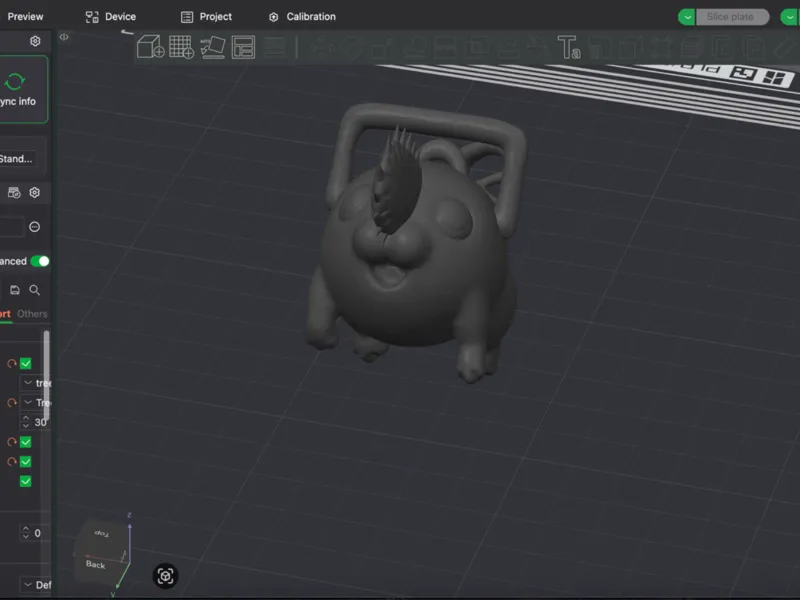The width and height of the screenshot is (800, 600).
Task: Open the Def... dropdown at the bottom
Action: click(x=36, y=585)
